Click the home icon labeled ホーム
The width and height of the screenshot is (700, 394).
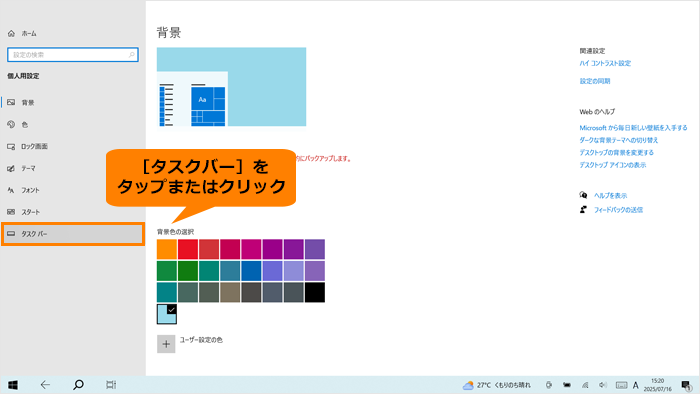click(x=22, y=33)
